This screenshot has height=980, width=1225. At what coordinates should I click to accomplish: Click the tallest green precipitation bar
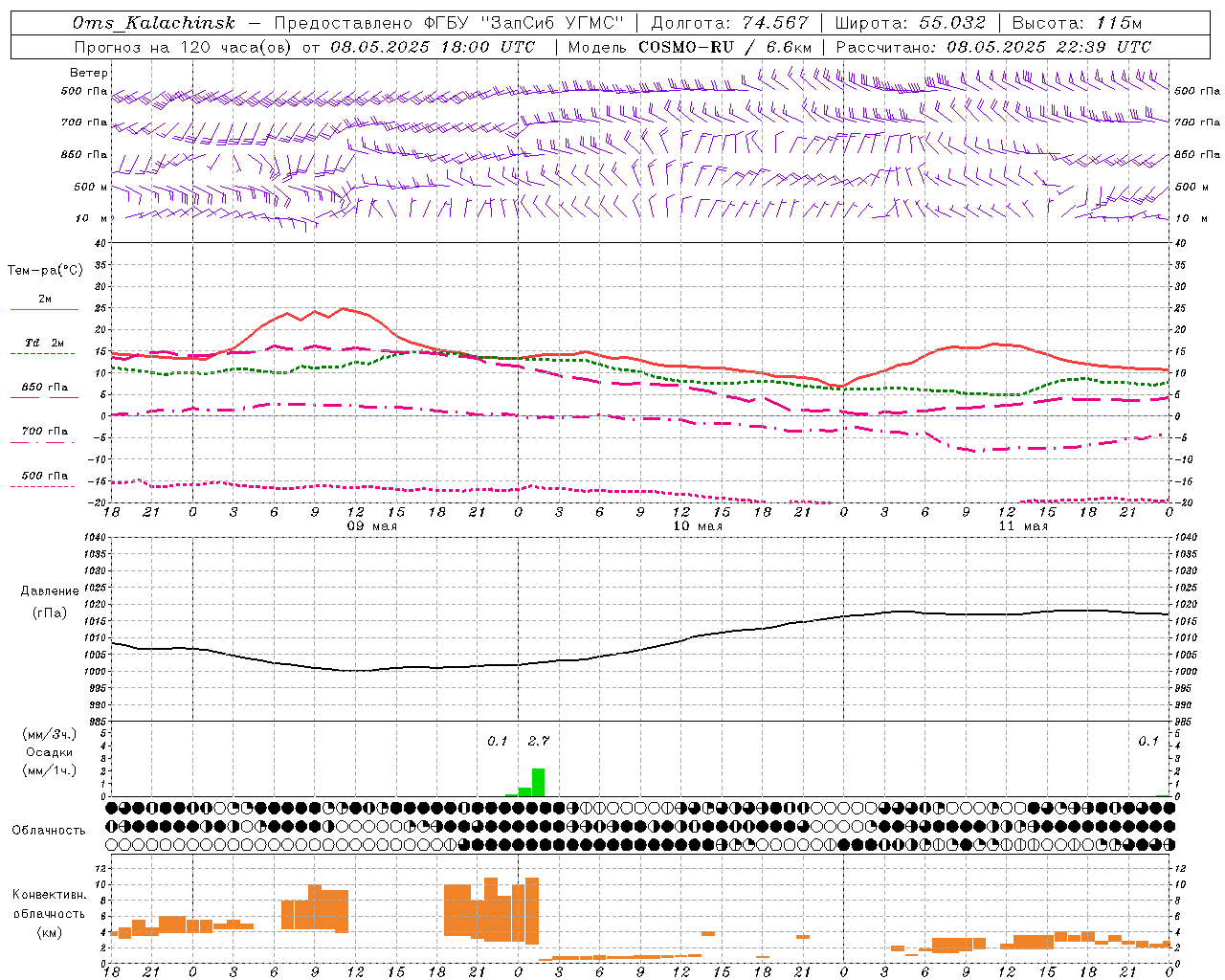pyautogui.click(x=538, y=782)
